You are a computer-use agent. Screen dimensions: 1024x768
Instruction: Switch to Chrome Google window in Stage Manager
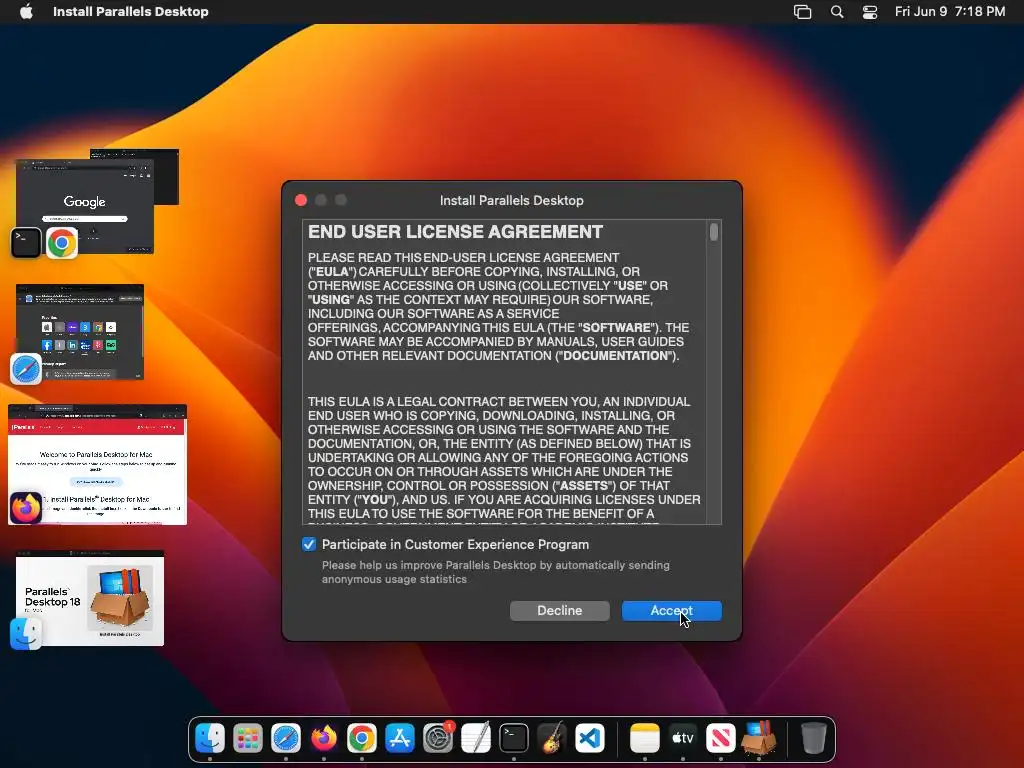tap(85, 206)
